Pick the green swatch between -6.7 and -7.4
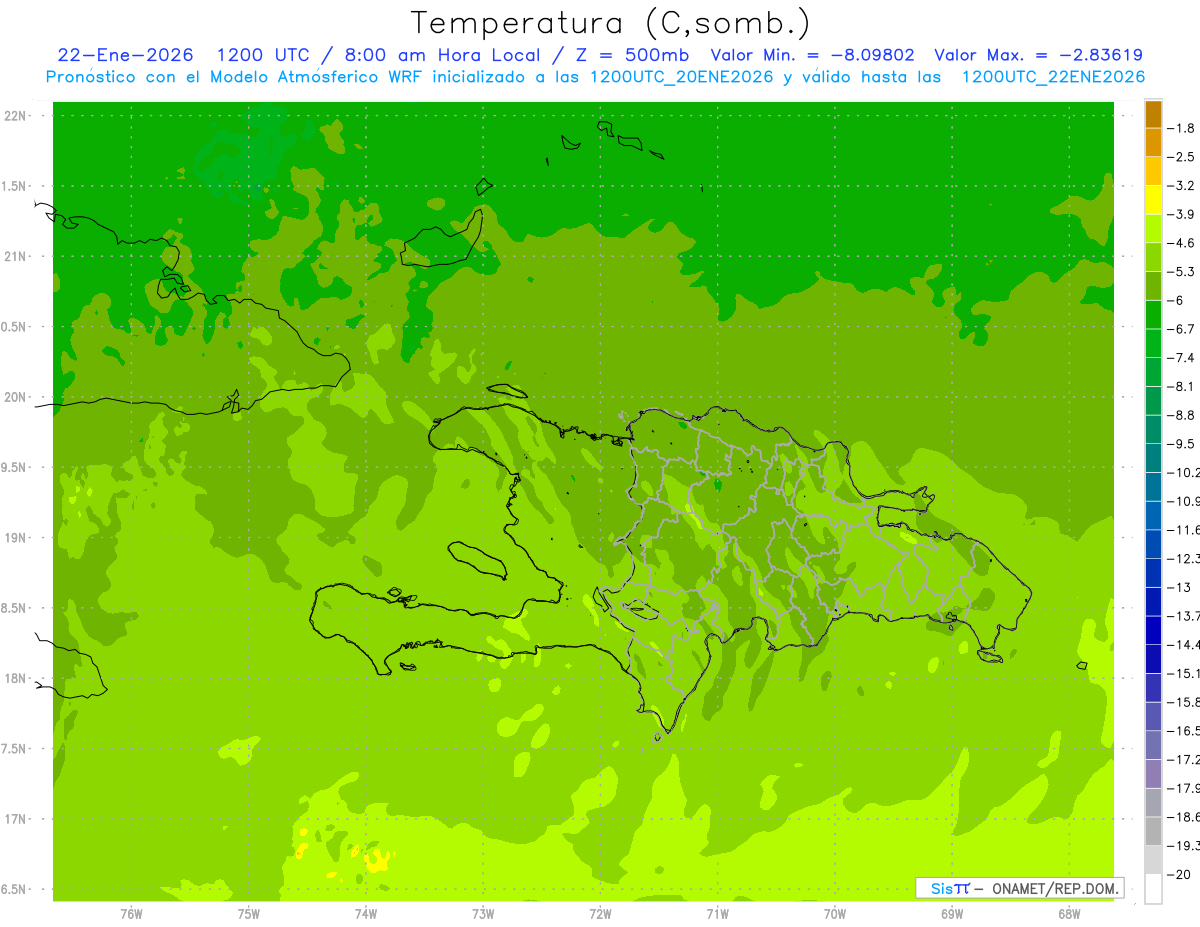This screenshot has height=927, width=1200. point(1153,343)
